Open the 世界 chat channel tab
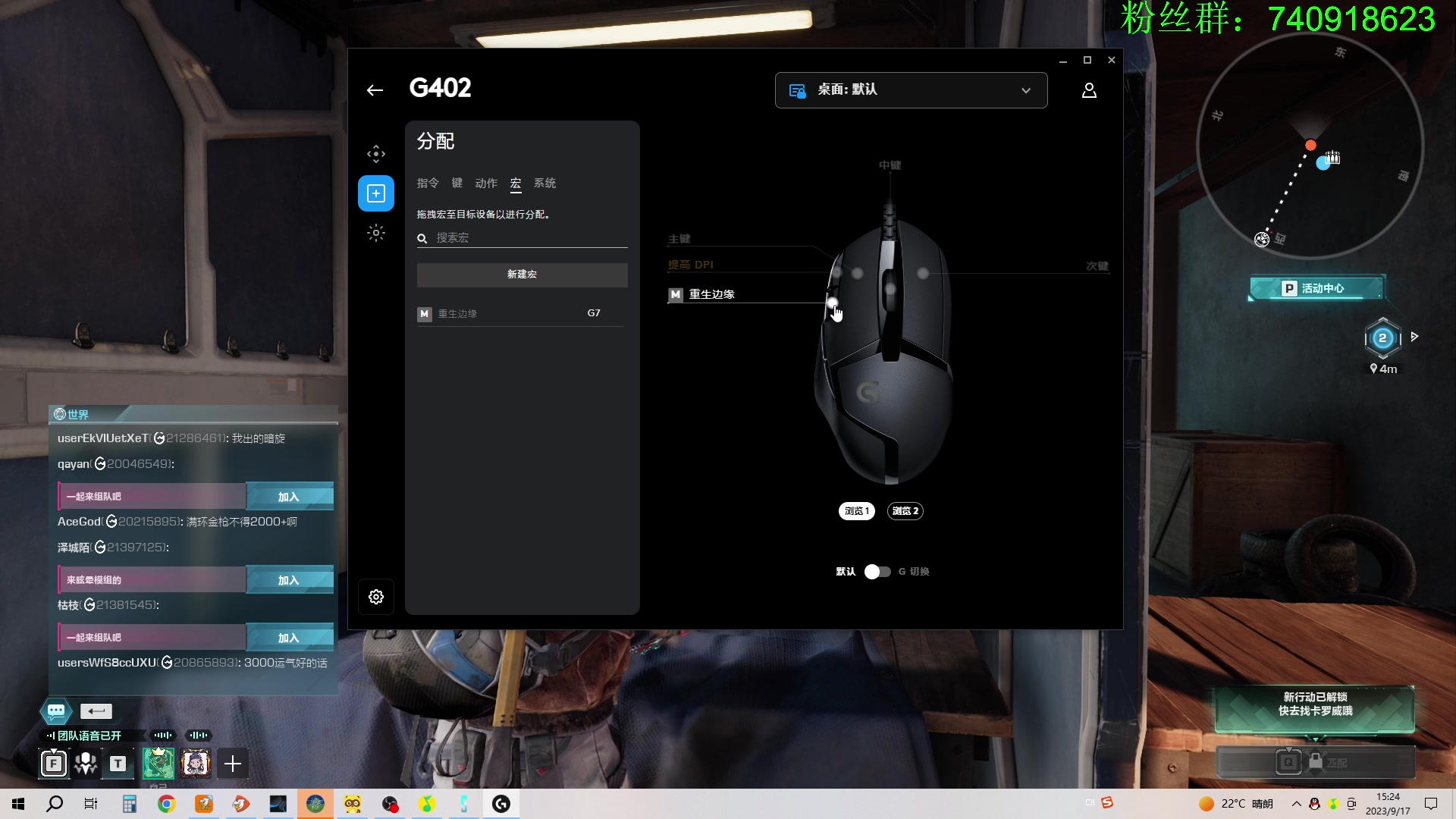Viewport: 1456px width, 819px height. click(73, 415)
